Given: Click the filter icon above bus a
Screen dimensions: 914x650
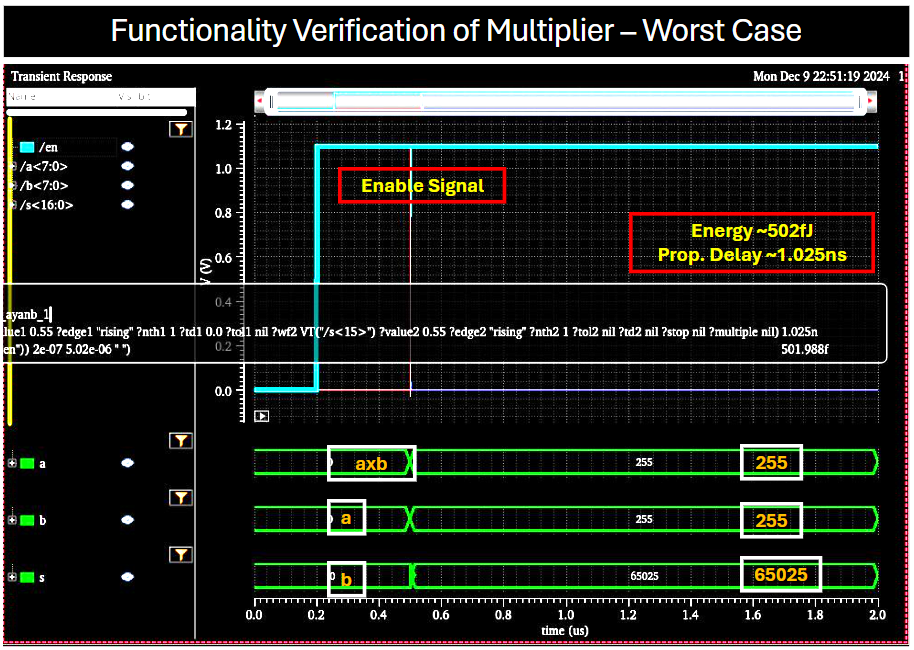Looking at the screenshot, I should pos(180,440).
